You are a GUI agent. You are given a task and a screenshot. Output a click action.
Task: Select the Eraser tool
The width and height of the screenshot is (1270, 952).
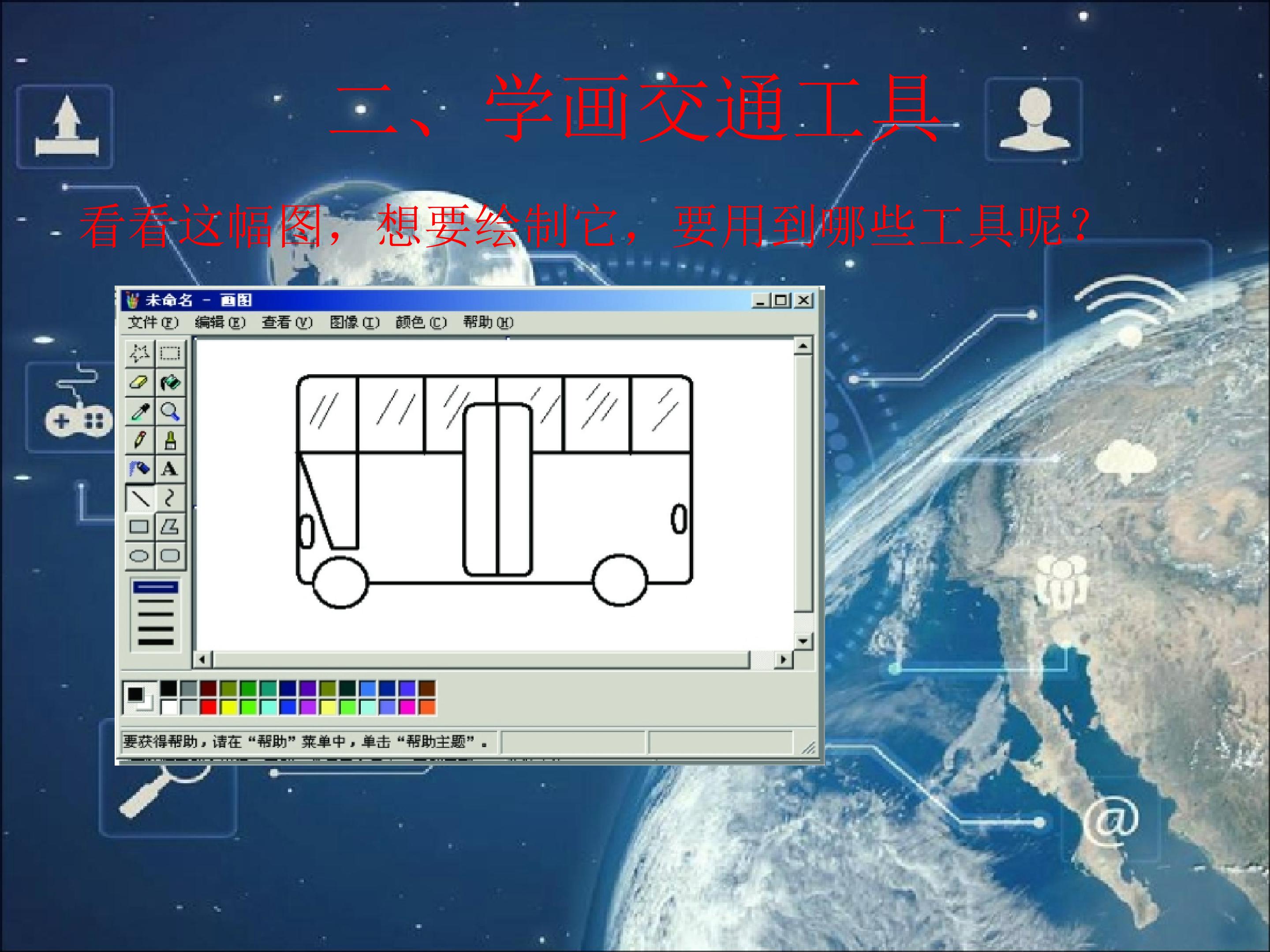click(x=139, y=382)
